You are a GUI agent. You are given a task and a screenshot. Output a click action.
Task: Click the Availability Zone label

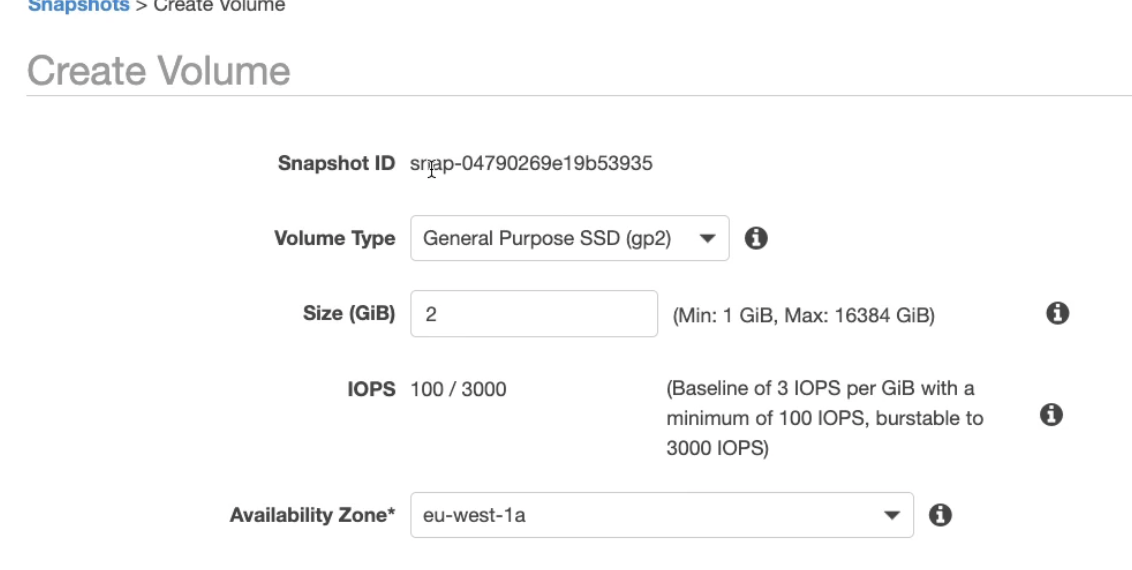312,515
